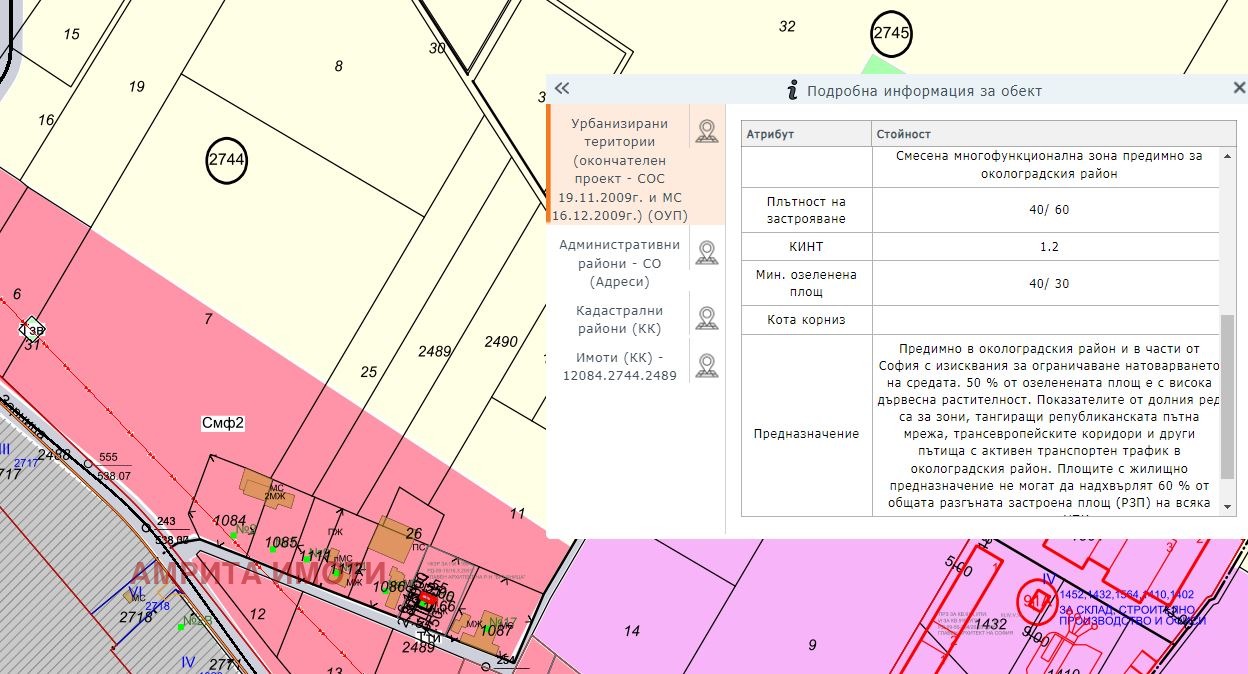Click the circled 2744 district marker
Screen dimensions: 1248x674
pyautogui.click(x=227, y=160)
